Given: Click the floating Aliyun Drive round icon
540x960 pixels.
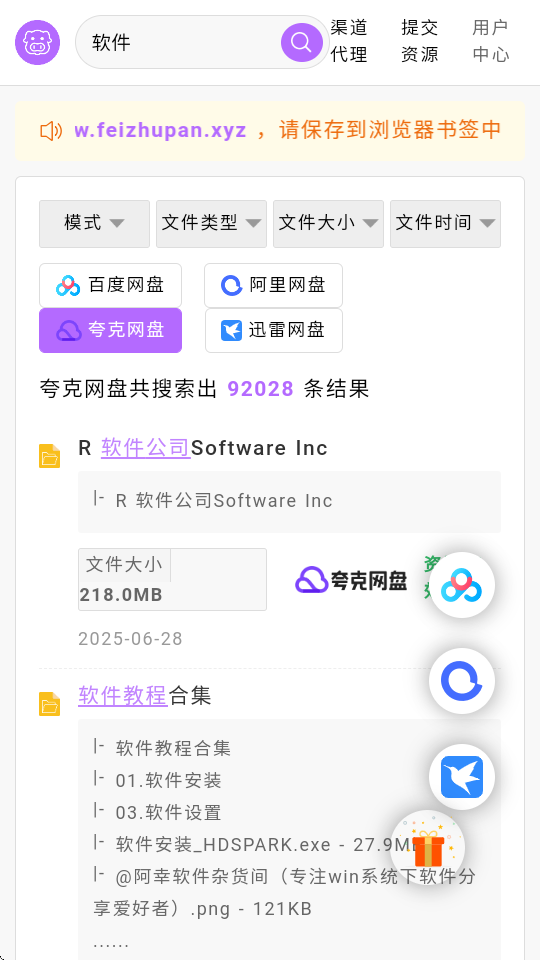Looking at the screenshot, I should [x=462, y=681].
